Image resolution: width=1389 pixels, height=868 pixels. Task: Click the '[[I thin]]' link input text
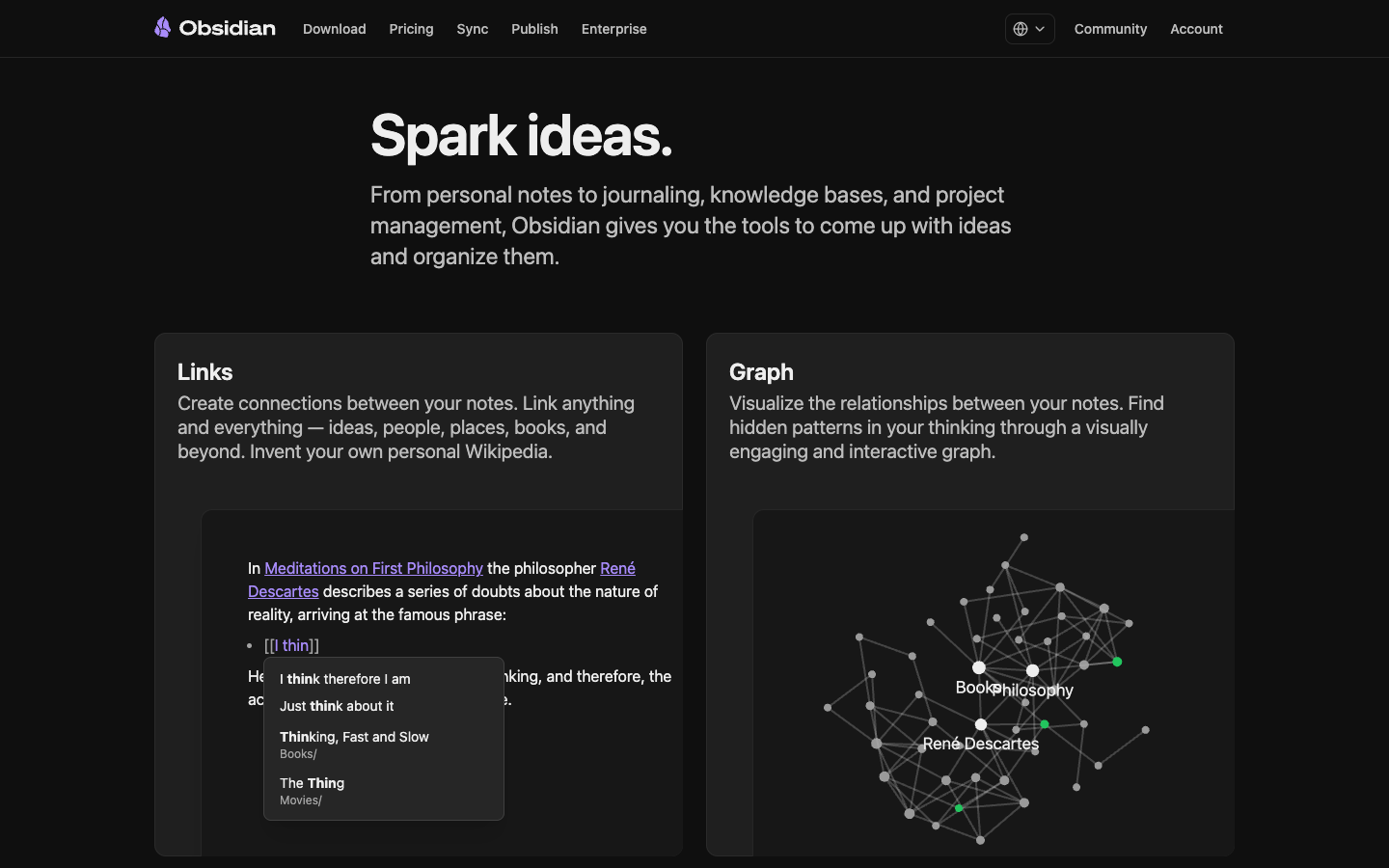(291, 645)
